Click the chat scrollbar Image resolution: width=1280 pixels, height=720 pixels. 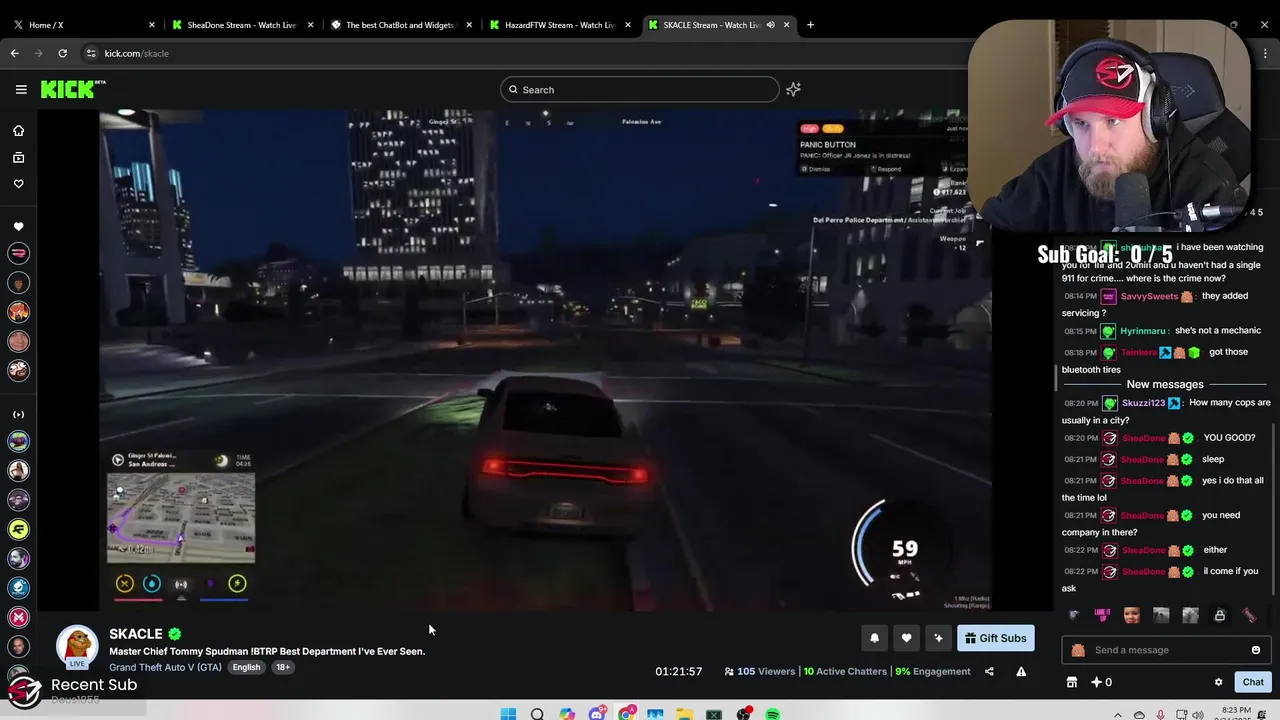pyautogui.click(x=1273, y=510)
